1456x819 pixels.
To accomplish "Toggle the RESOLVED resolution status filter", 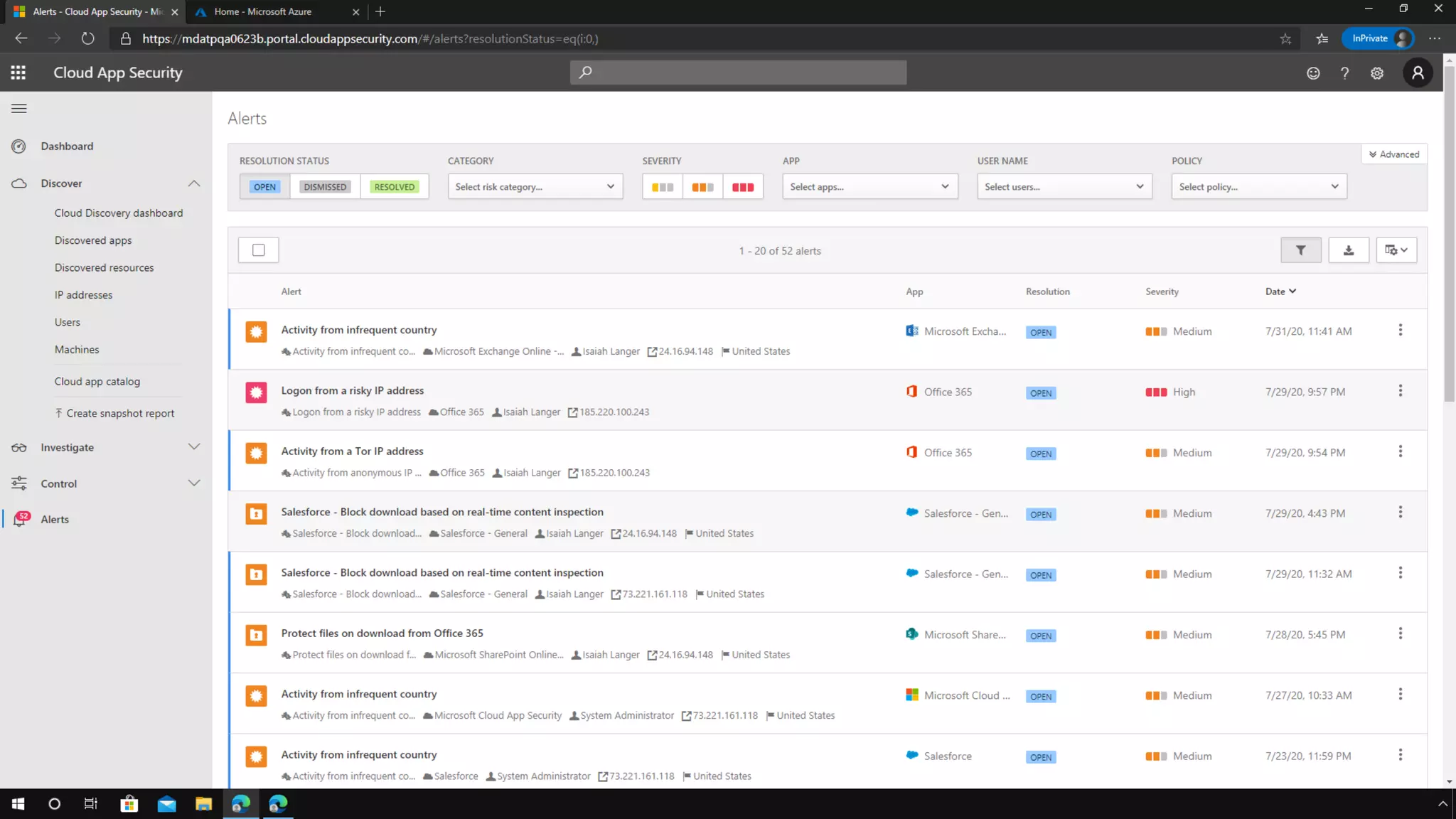I will (x=394, y=187).
